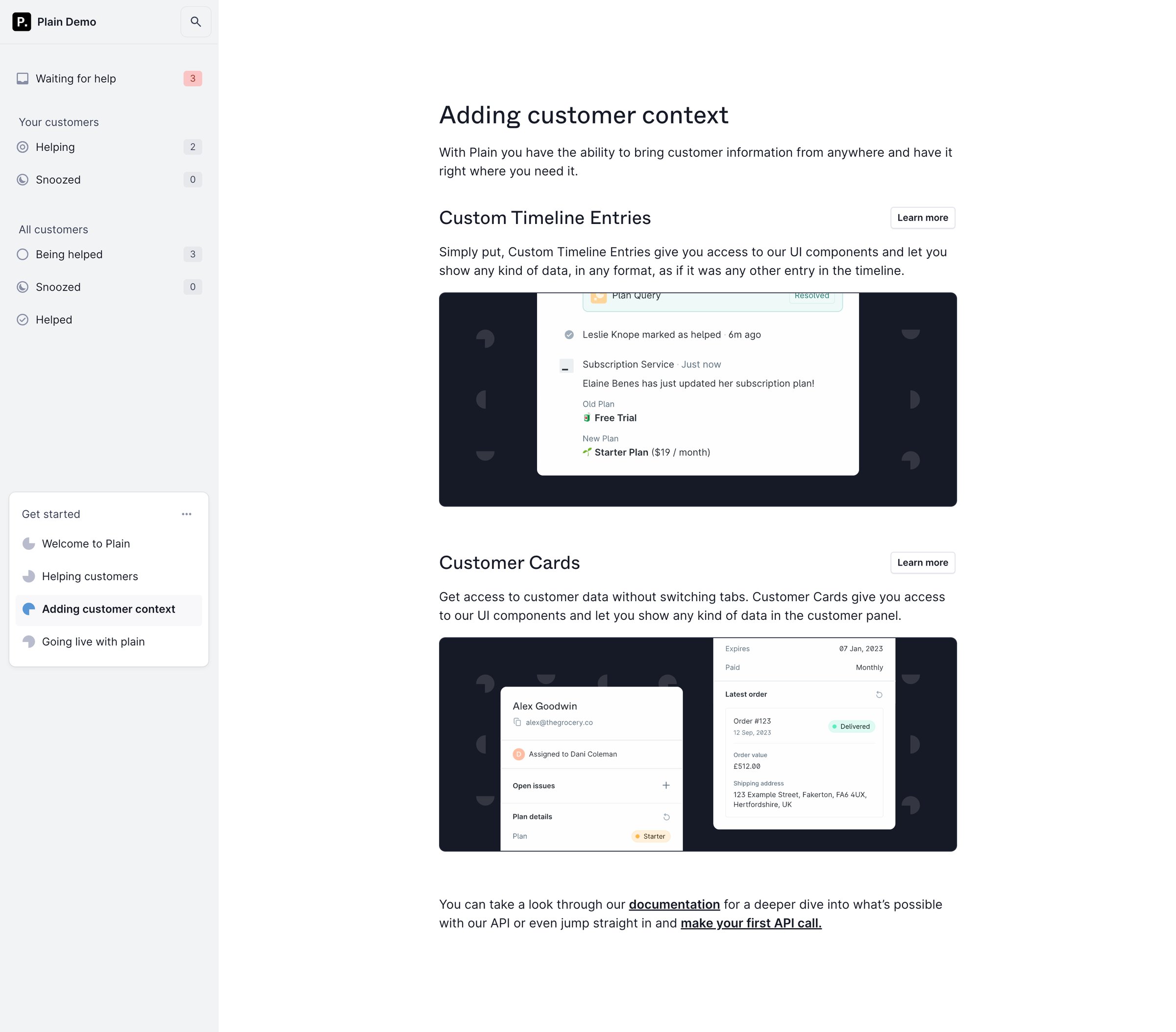Click the 3 count next to Being helped
The image size is (1176, 1032).
(193, 254)
